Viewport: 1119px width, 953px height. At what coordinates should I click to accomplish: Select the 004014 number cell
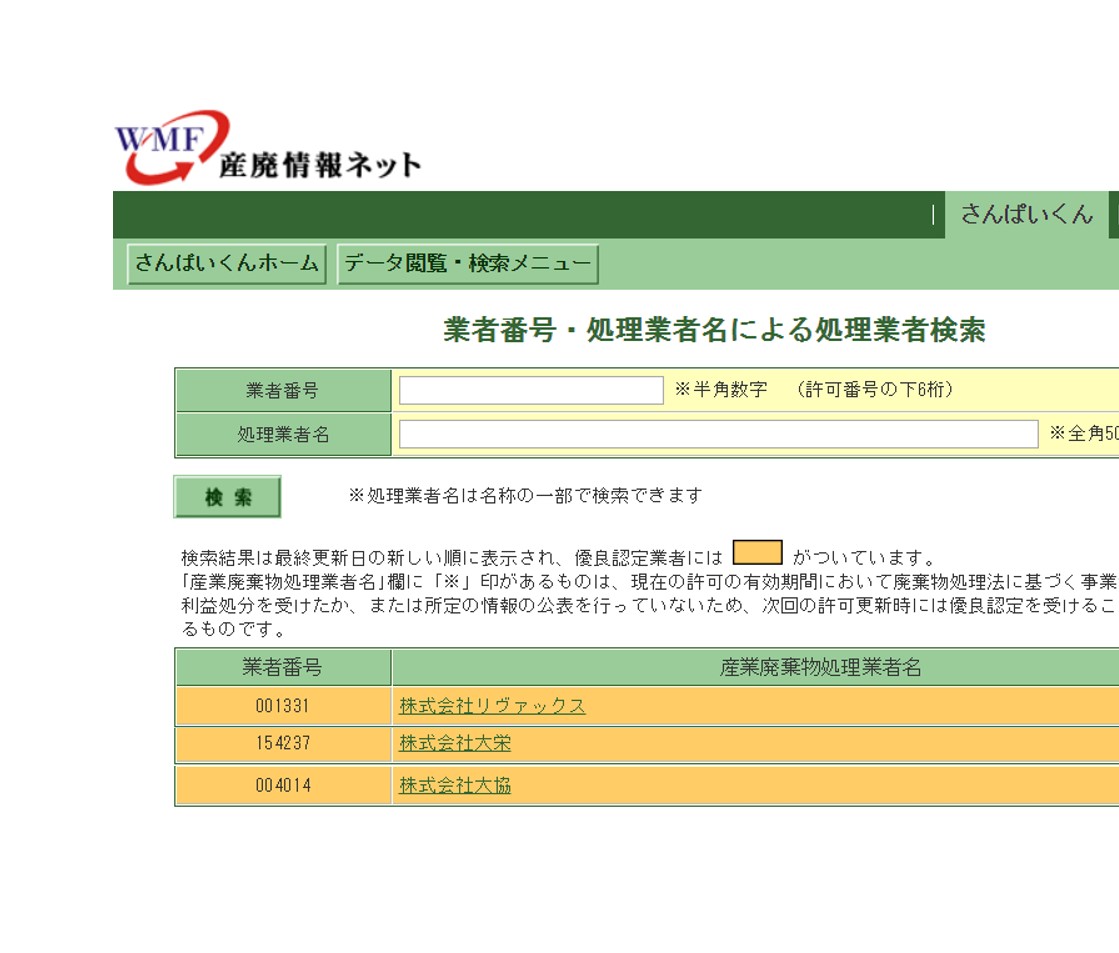click(x=283, y=786)
